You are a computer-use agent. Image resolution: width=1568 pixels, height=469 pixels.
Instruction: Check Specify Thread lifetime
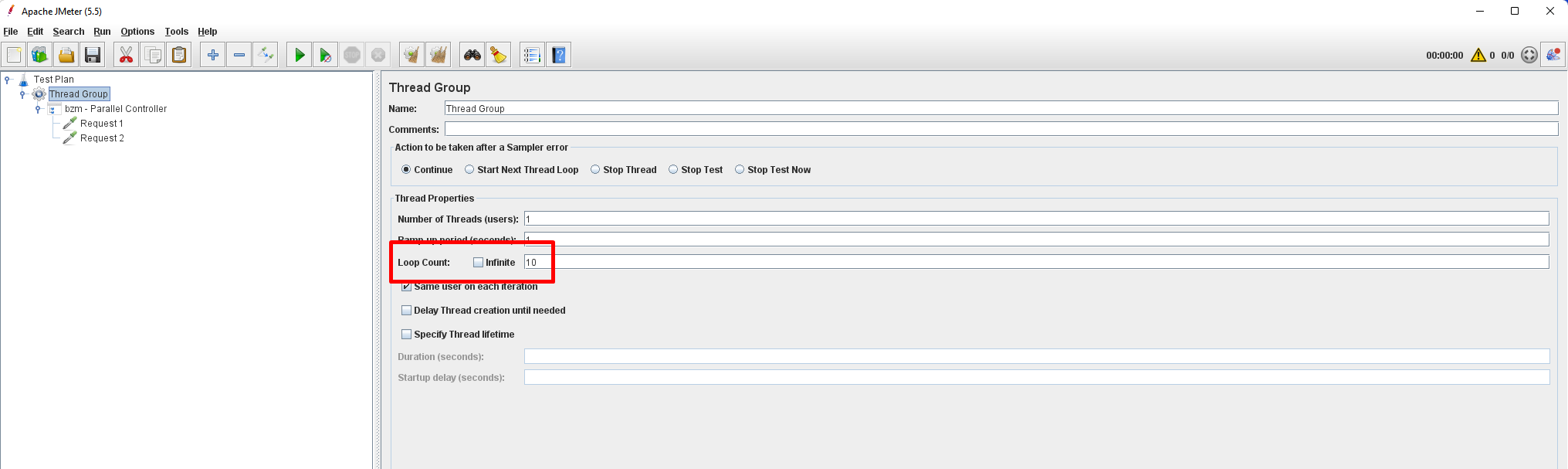[x=407, y=335]
